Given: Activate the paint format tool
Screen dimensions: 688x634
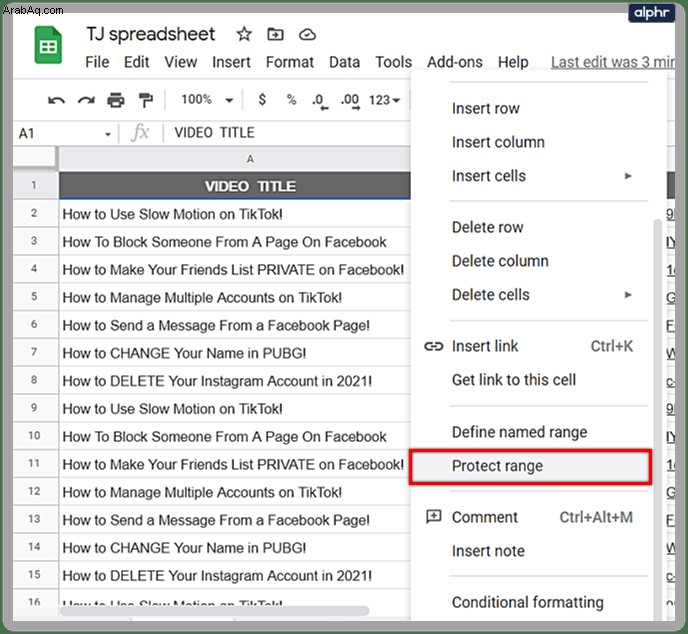Looking at the screenshot, I should [x=145, y=100].
